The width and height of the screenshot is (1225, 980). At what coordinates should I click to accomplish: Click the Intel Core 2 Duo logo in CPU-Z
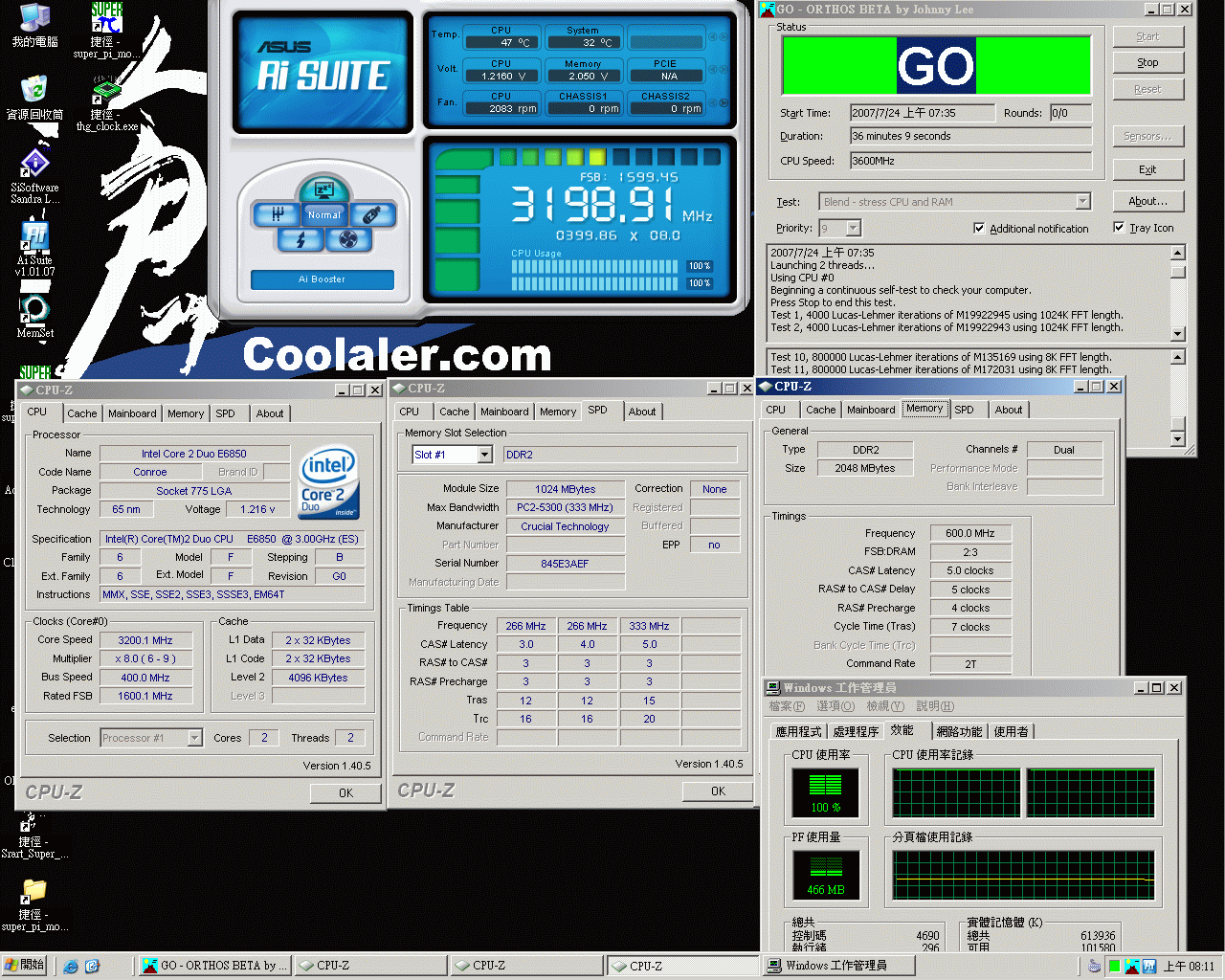(x=328, y=481)
